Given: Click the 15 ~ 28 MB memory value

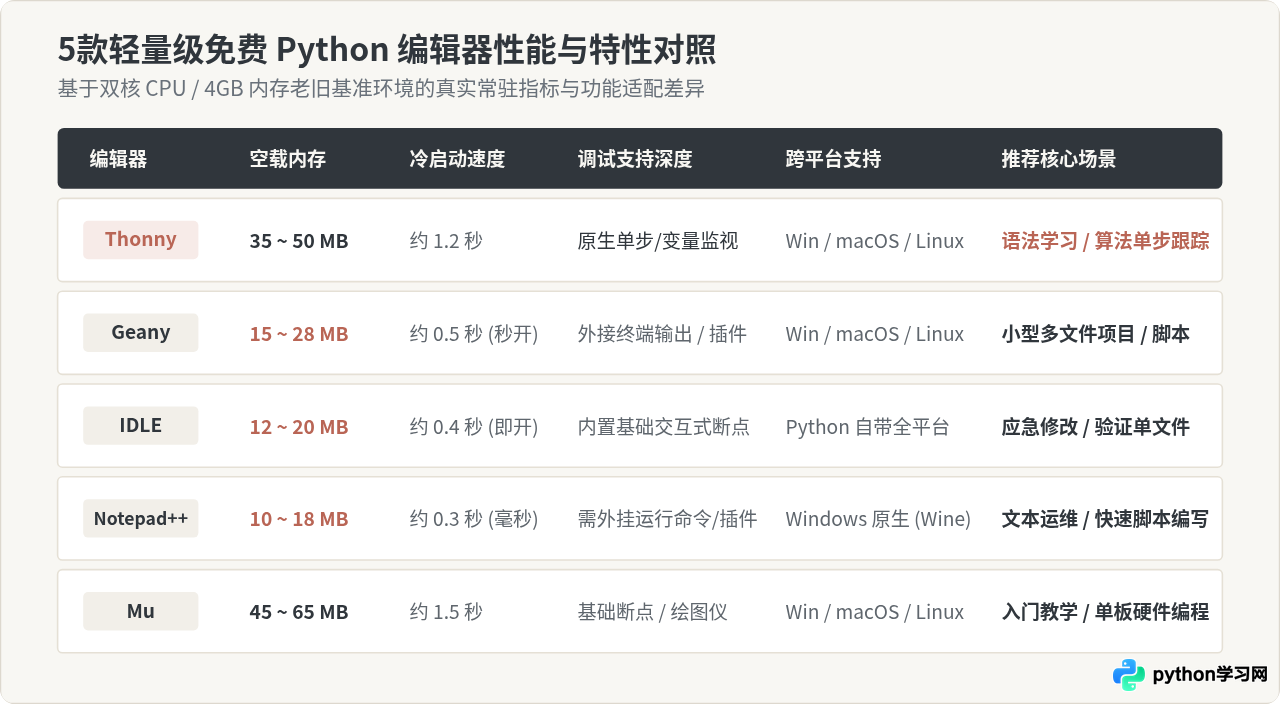Looking at the screenshot, I should 299,334.
